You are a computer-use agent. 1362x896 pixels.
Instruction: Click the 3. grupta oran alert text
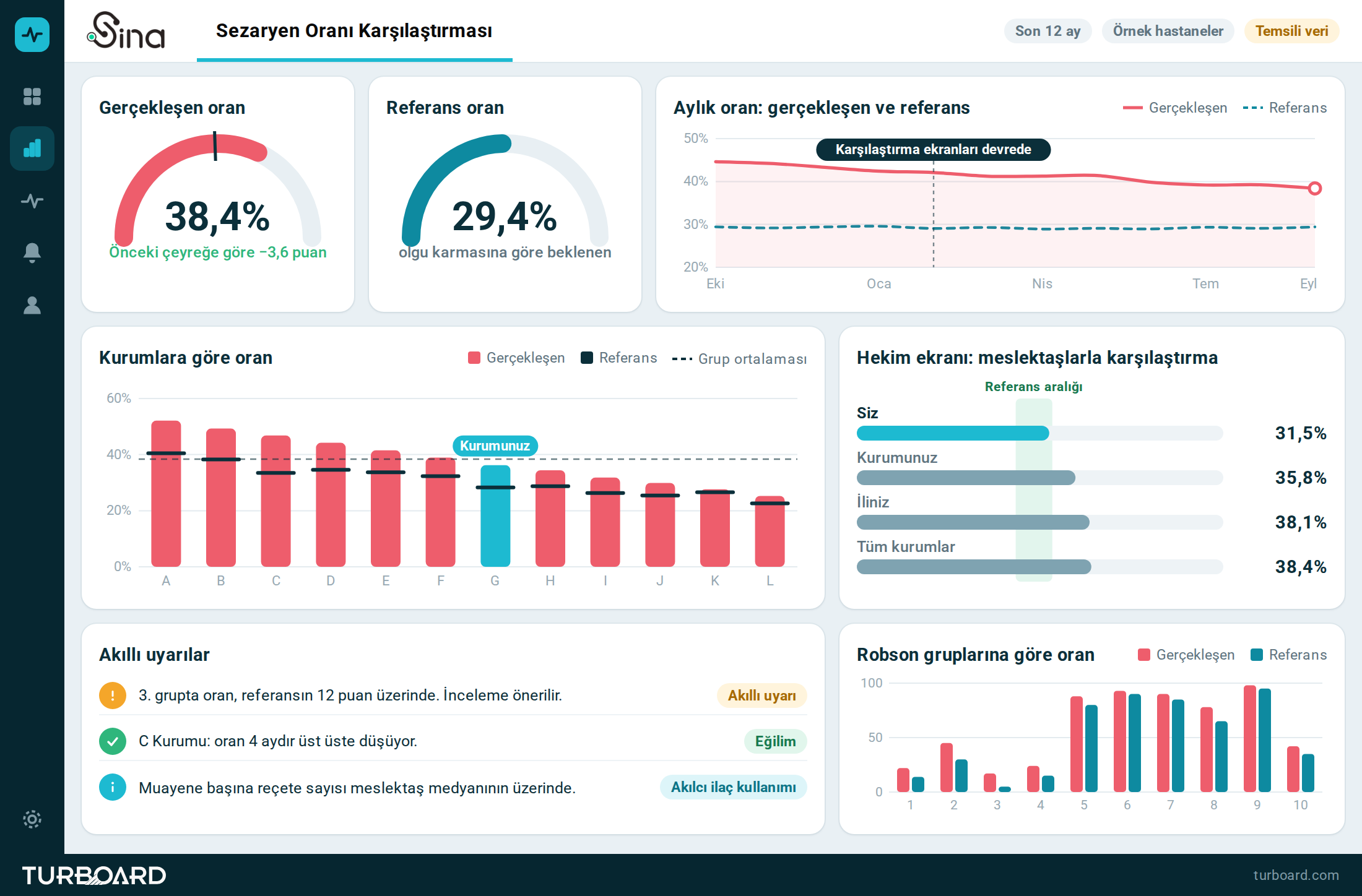[x=350, y=696]
